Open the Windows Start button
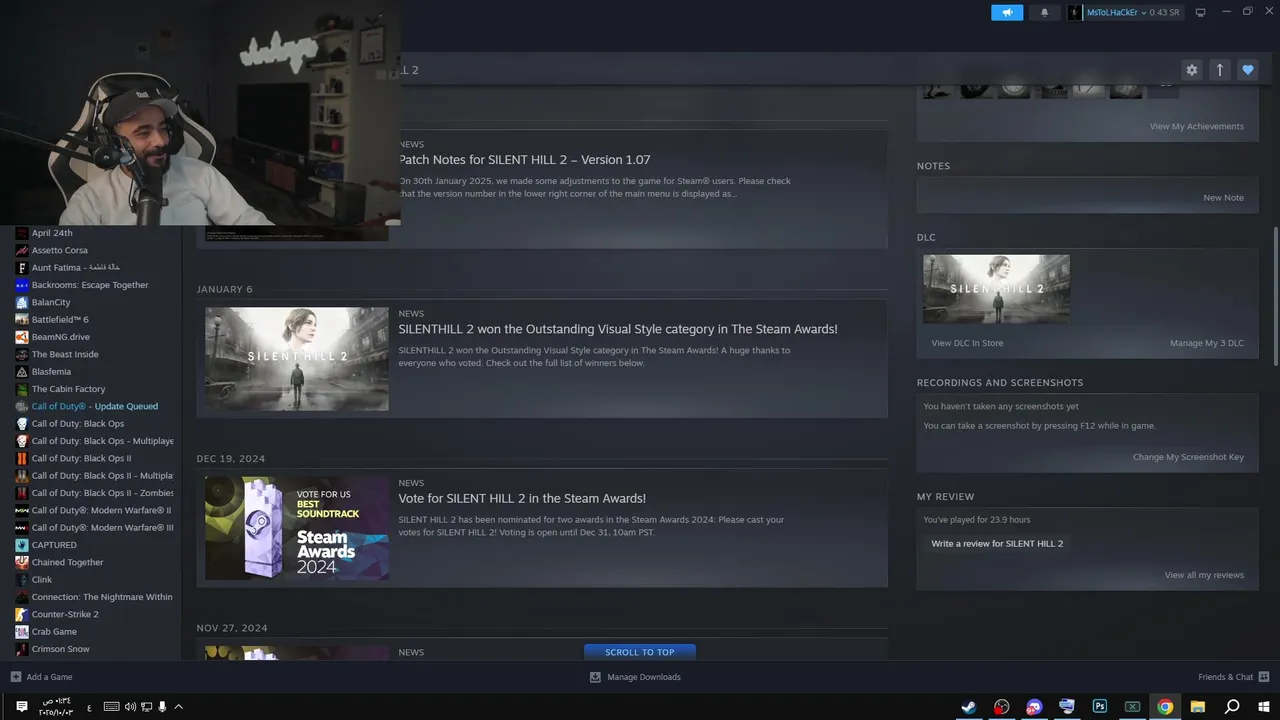Screen dimensions: 1280x720 coord(1264,707)
